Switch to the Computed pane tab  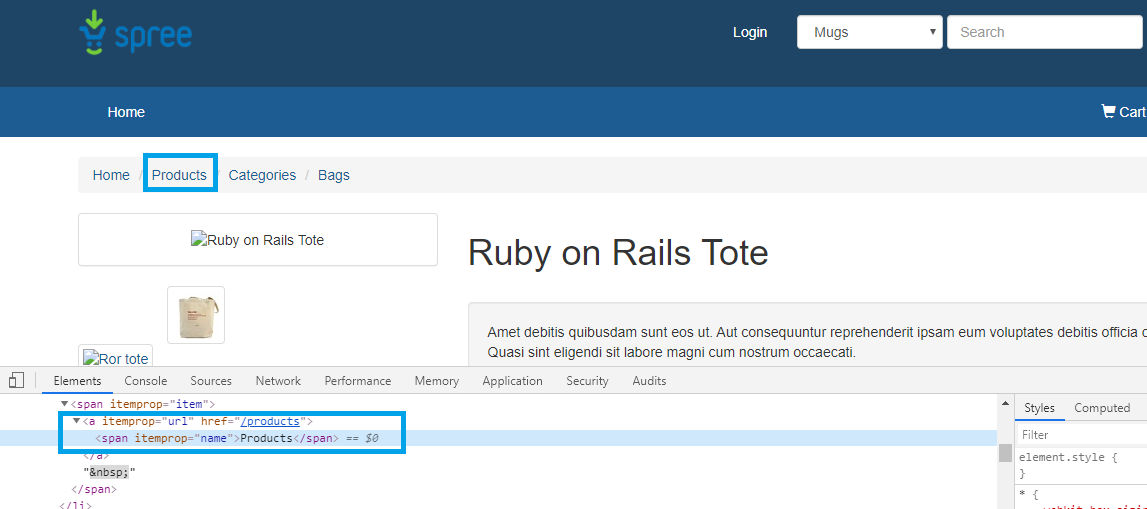[1102, 408]
